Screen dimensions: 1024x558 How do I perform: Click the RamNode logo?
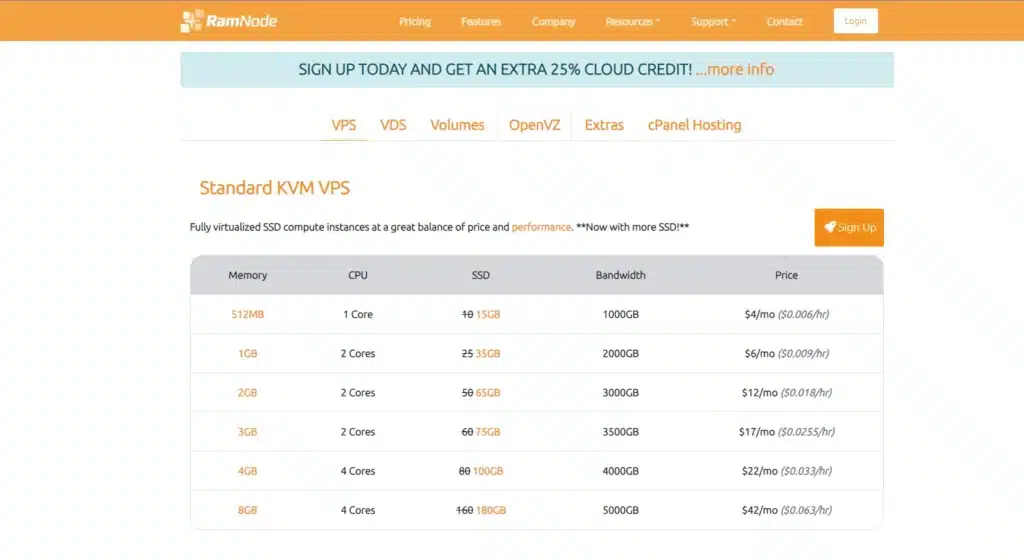pyautogui.click(x=229, y=21)
